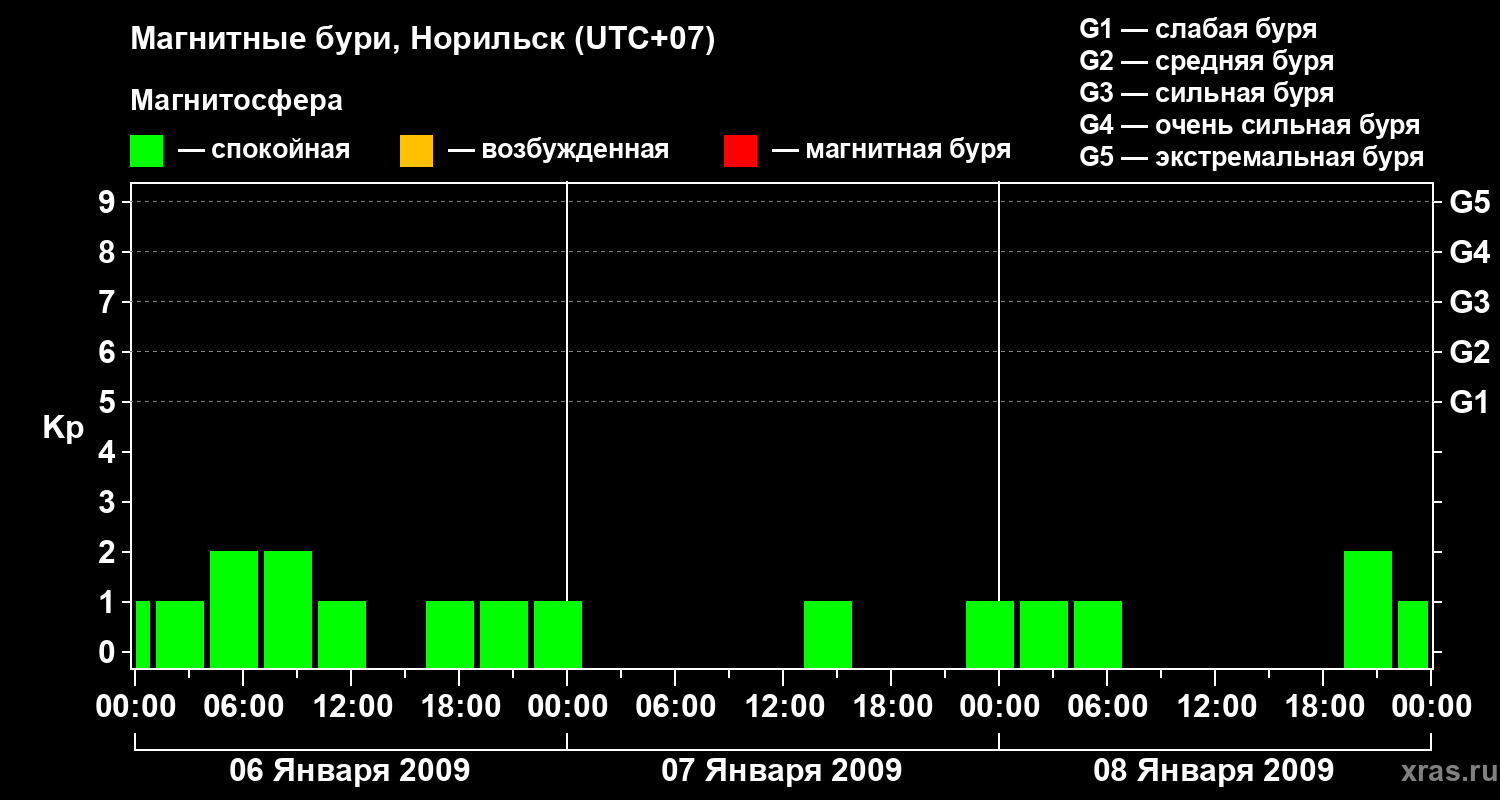Click the green 'спокойная' legend swatch

[147, 151]
